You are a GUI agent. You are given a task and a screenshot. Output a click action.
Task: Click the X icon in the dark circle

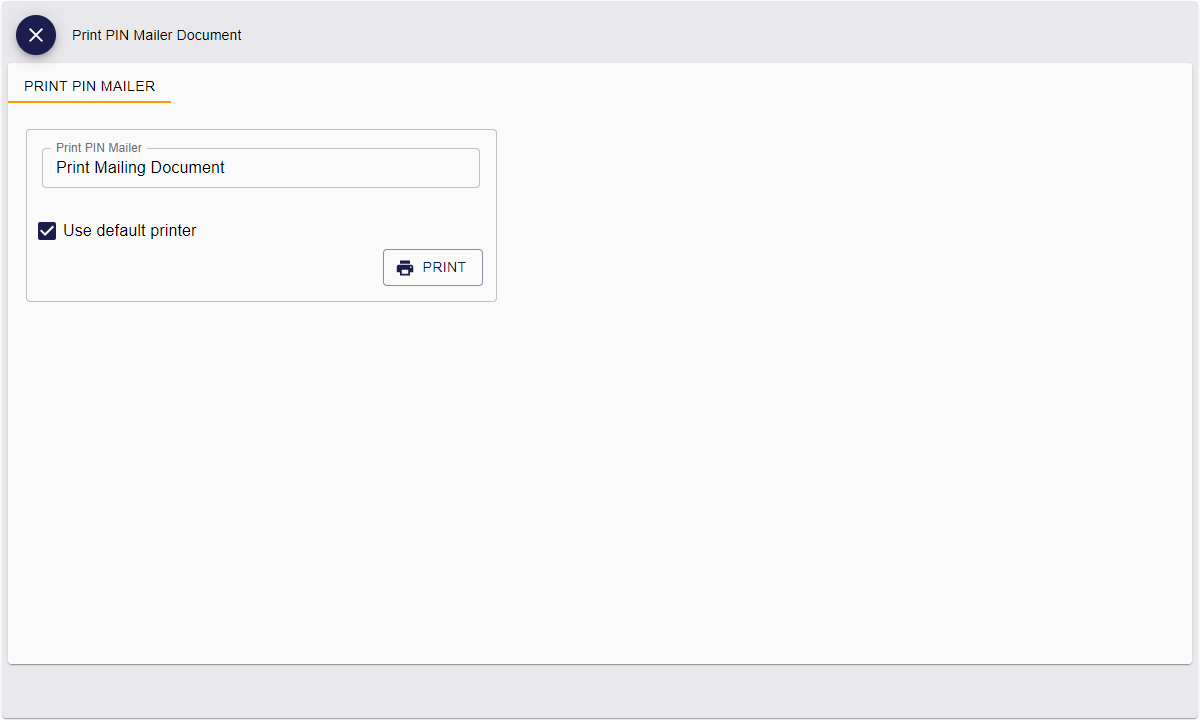point(36,35)
